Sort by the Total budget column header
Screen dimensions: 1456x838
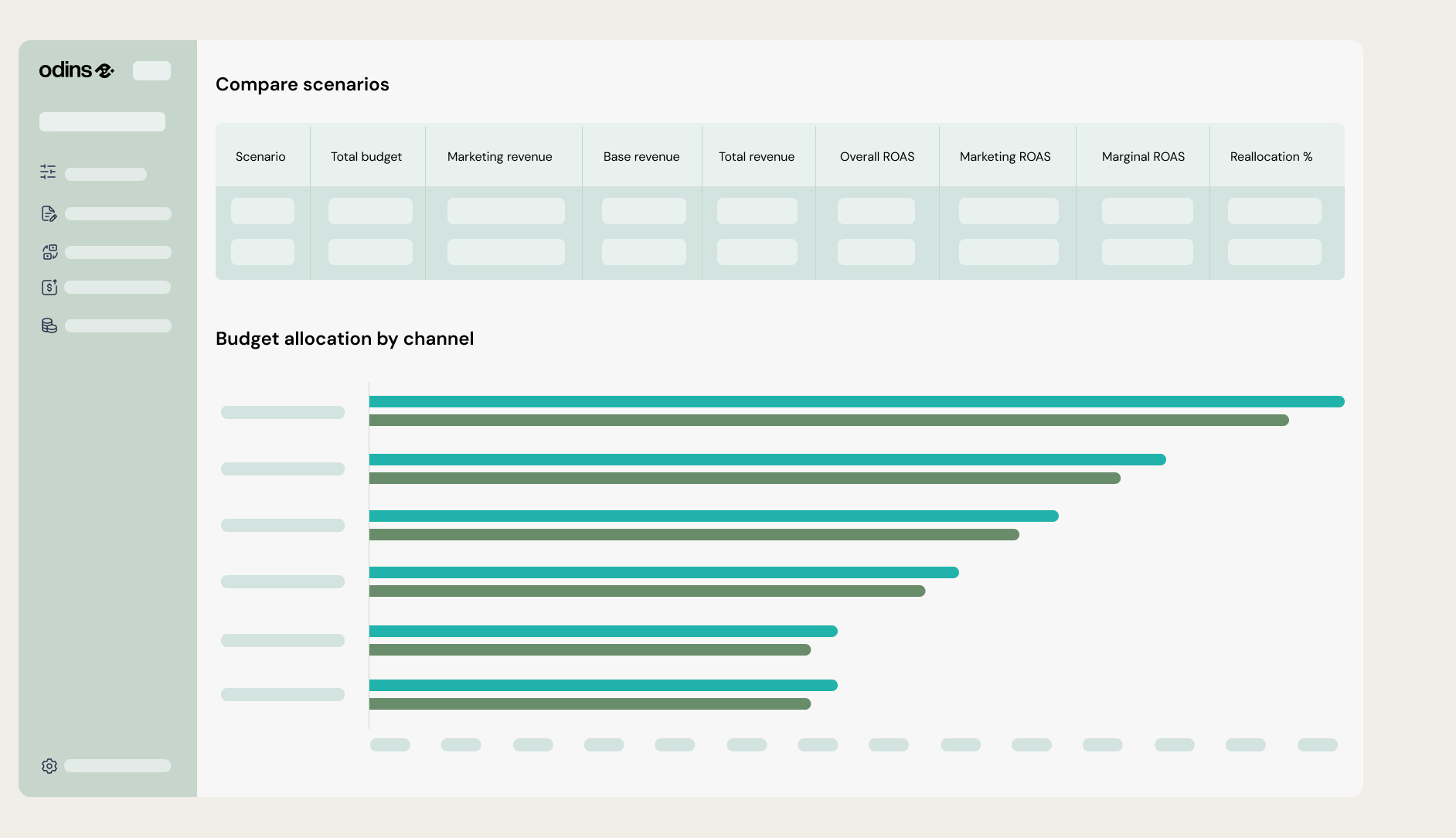point(366,156)
